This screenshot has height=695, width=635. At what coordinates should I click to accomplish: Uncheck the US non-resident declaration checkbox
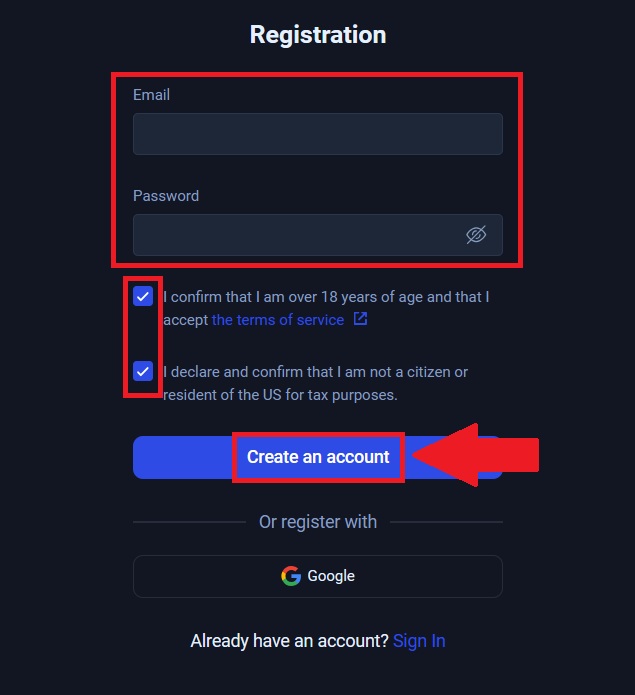point(143,372)
